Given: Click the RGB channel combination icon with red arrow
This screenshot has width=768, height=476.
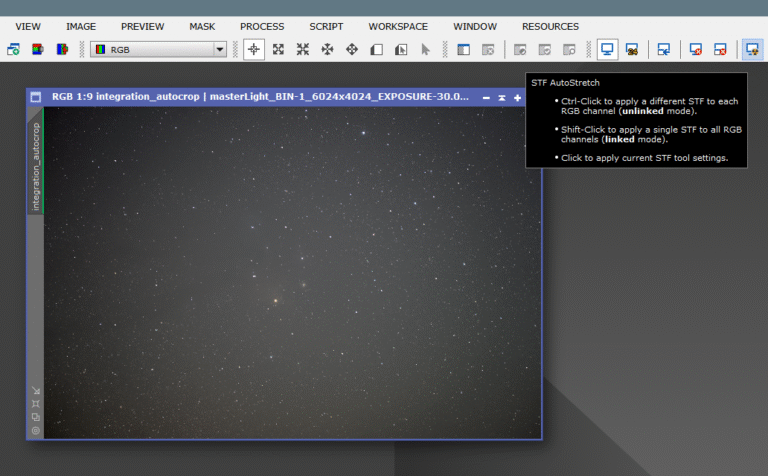Looking at the screenshot, I should (62, 49).
